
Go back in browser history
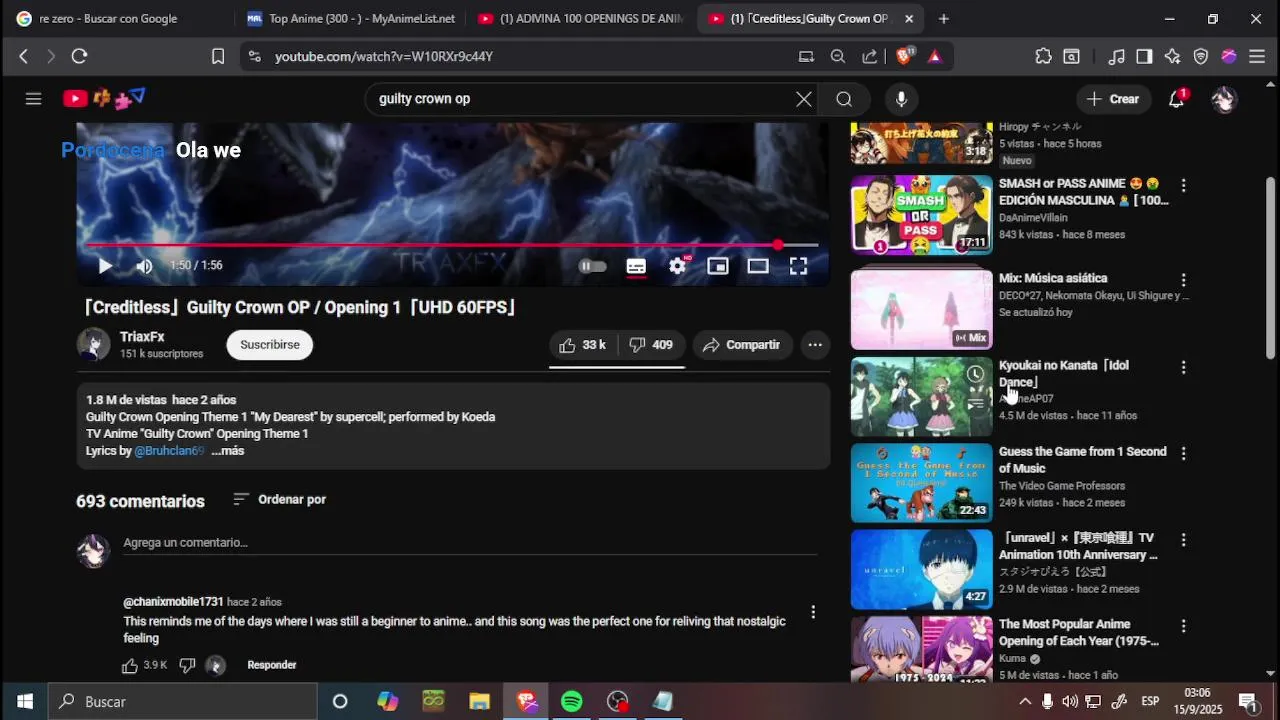pos(24,57)
